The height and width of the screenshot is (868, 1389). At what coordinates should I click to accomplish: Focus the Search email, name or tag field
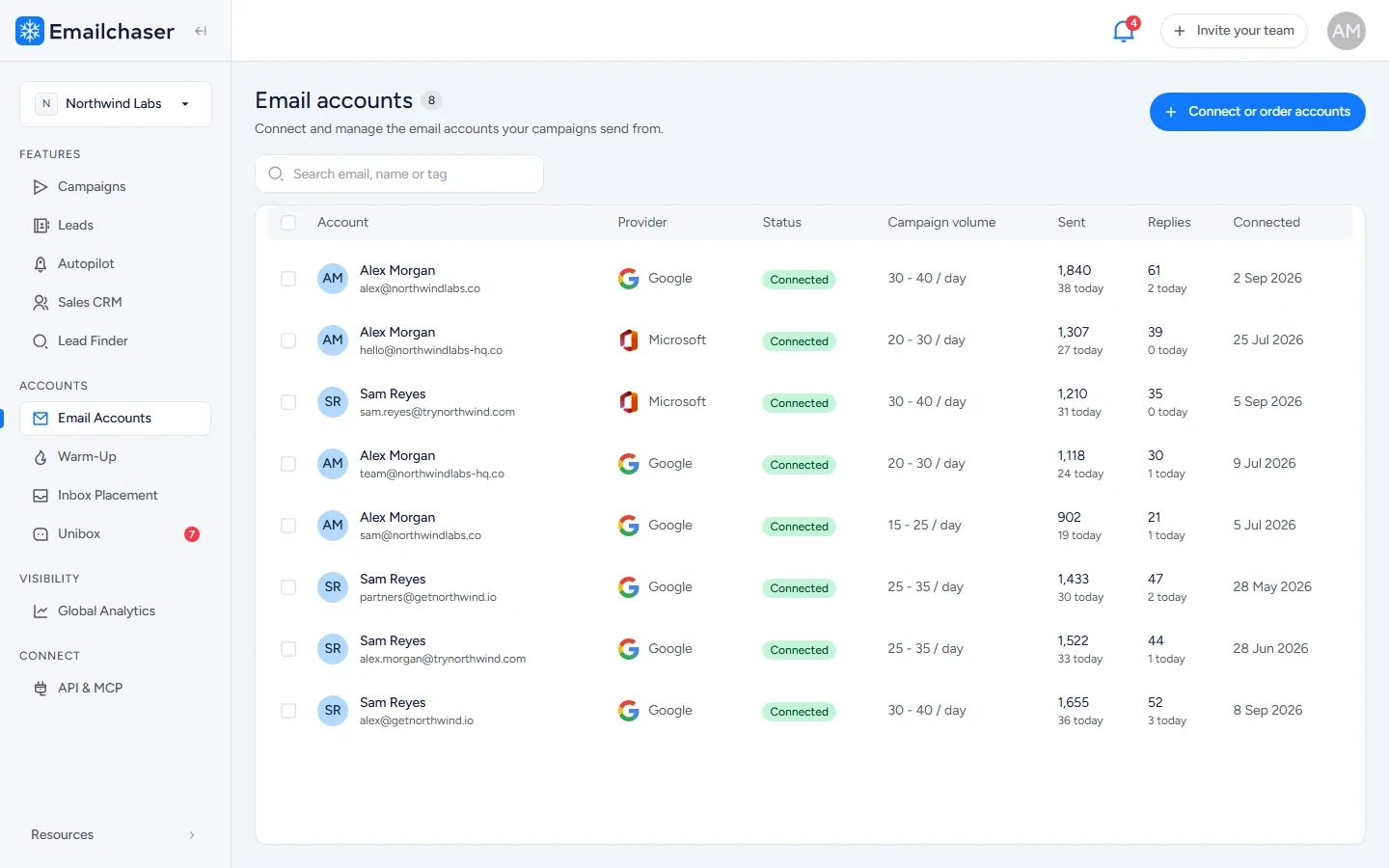399,174
